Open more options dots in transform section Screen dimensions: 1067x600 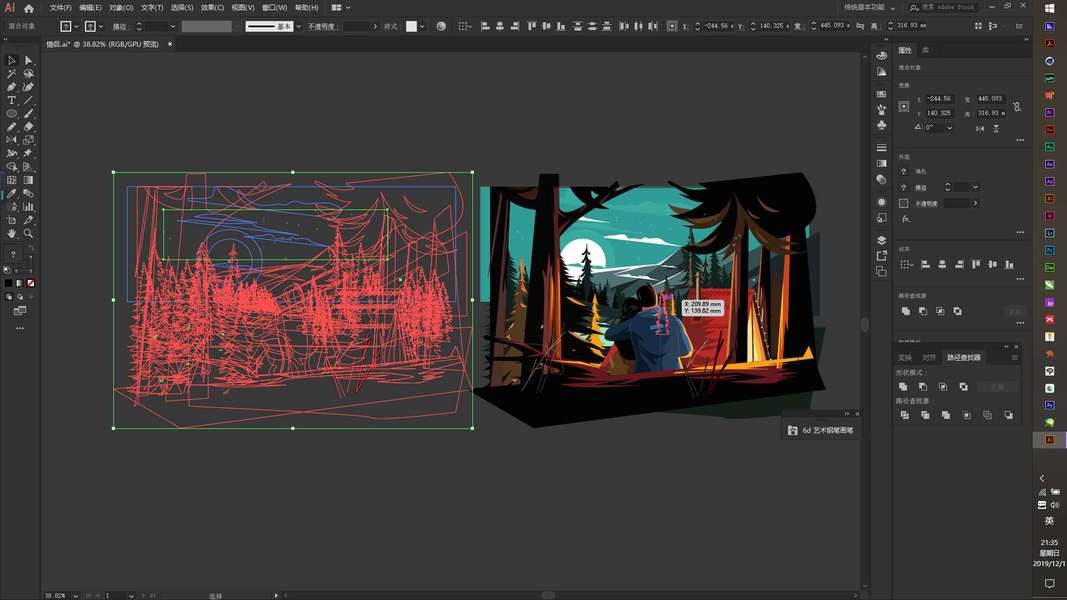click(1020, 140)
